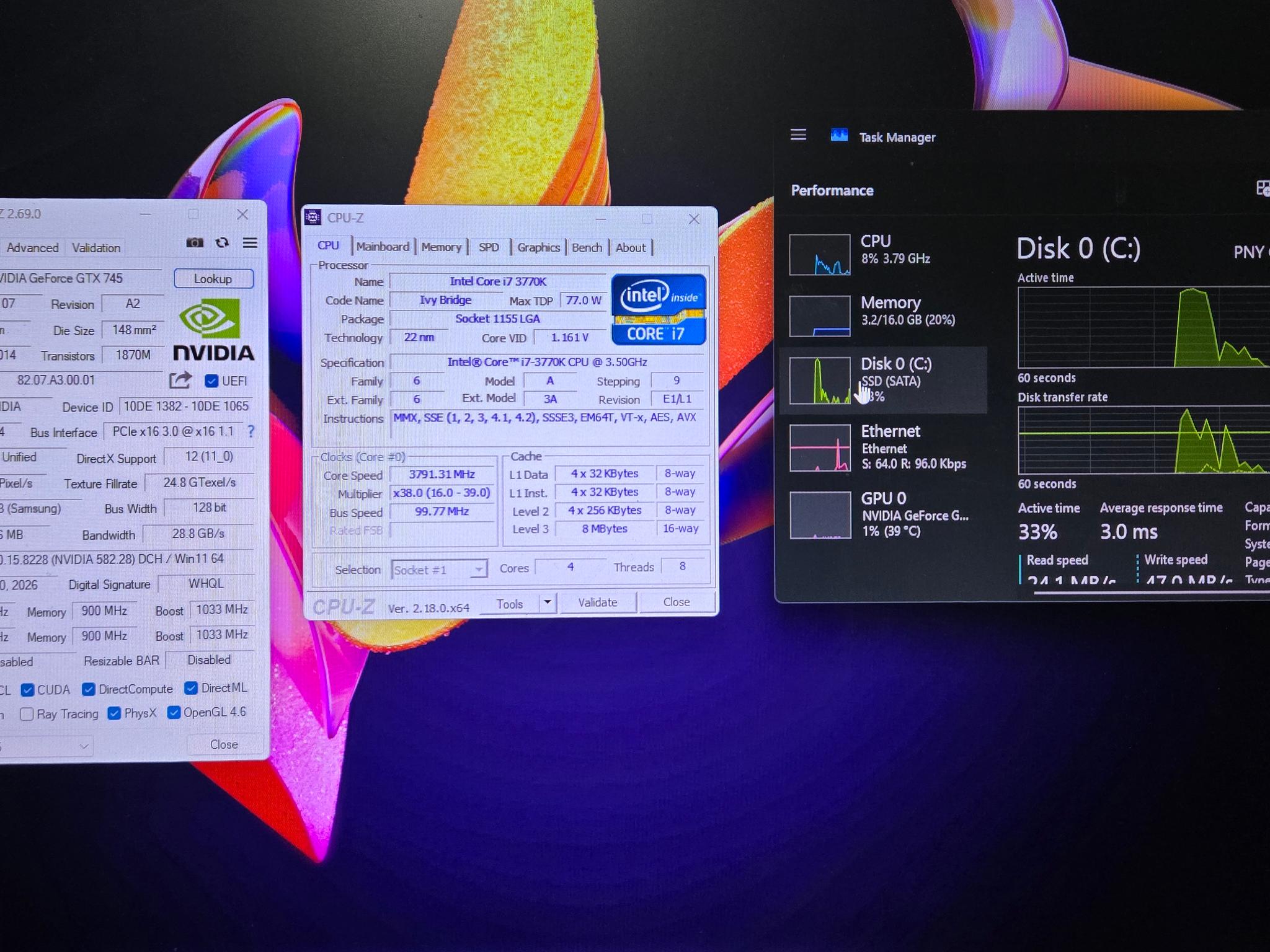Image resolution: width=1270 pixels, height=952 pixels.
Task: Switch to the CPU tab in CPU-Z
Action: coord(329,245)
